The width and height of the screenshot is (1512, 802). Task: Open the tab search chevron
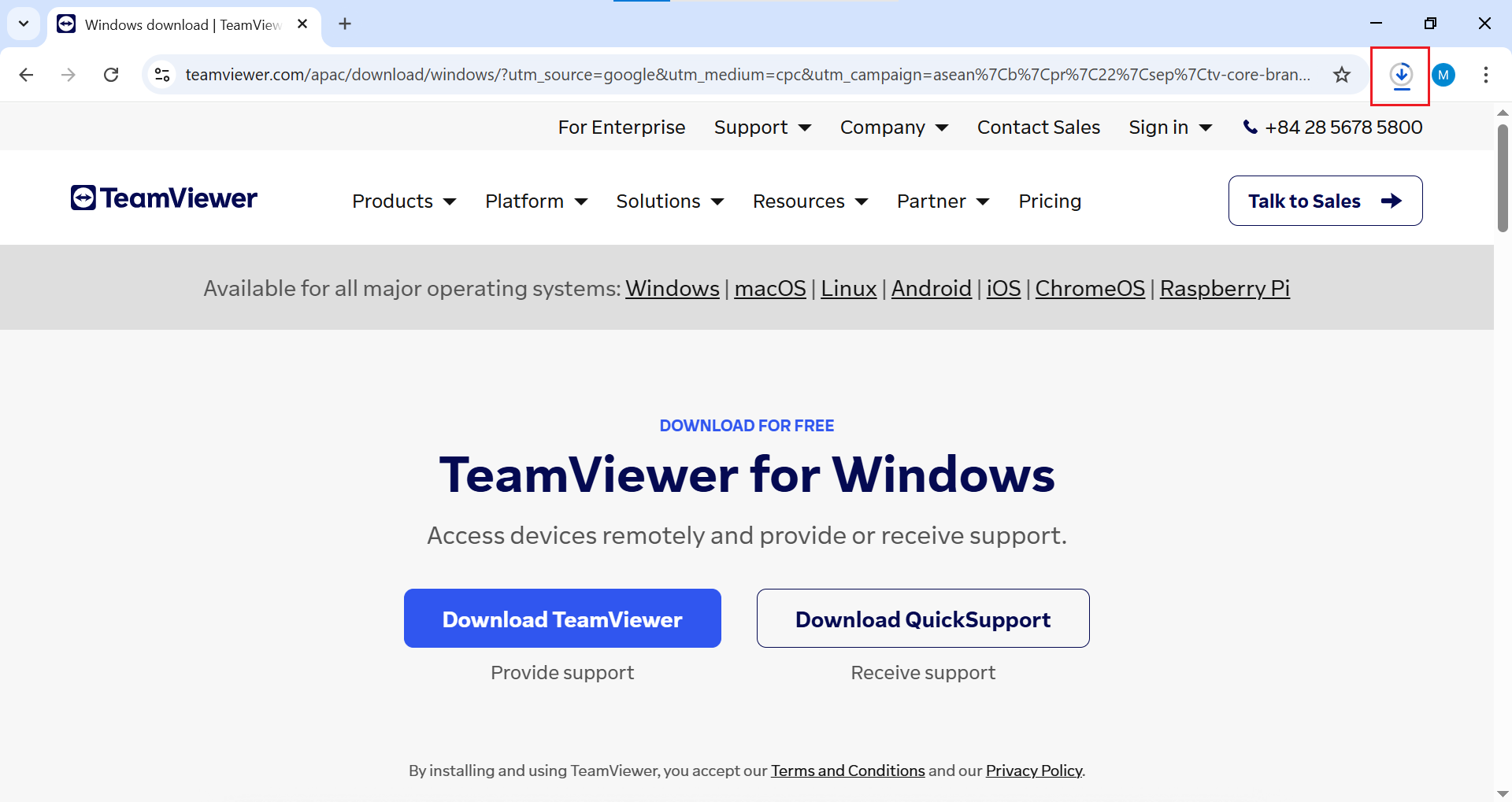[x=24, y=24]
